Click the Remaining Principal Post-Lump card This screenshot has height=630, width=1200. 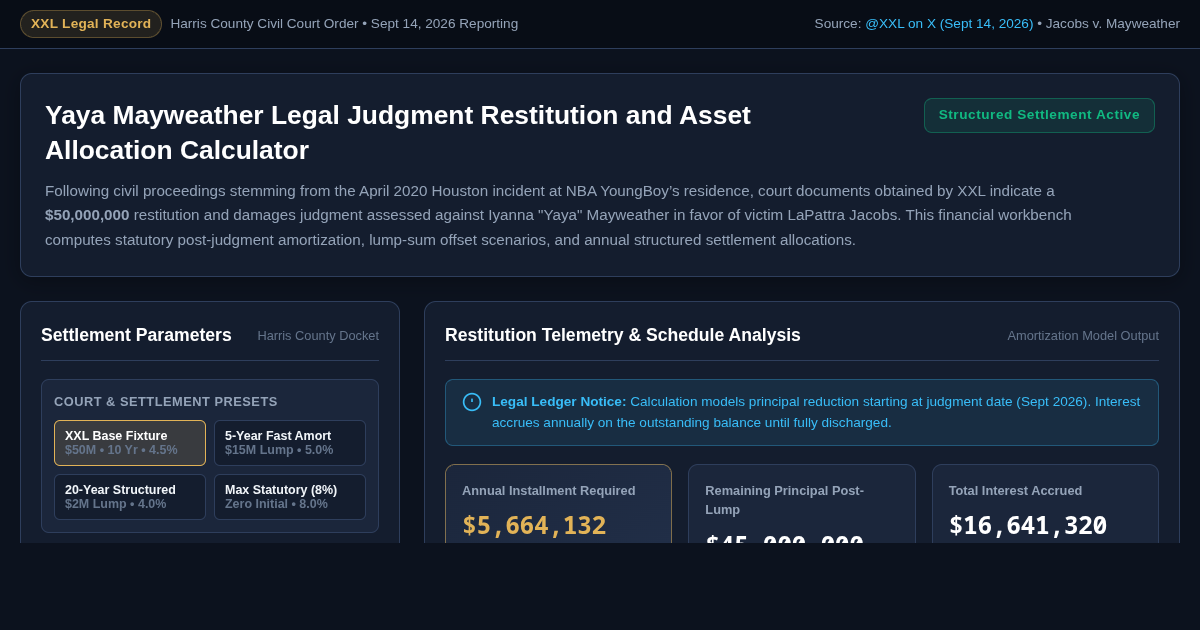(x=802, y=504)
